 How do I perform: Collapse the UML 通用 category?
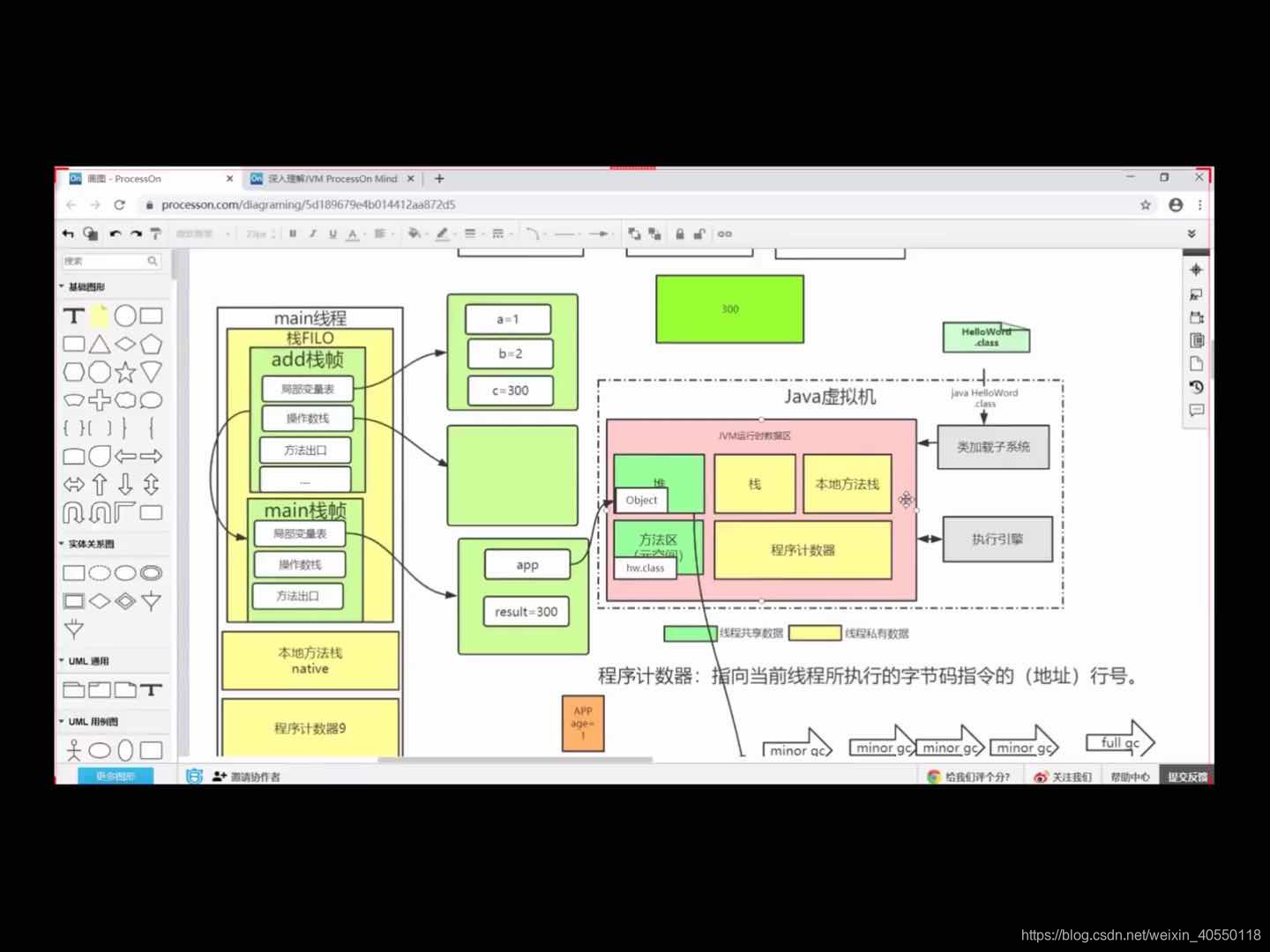tap(84, 660)
